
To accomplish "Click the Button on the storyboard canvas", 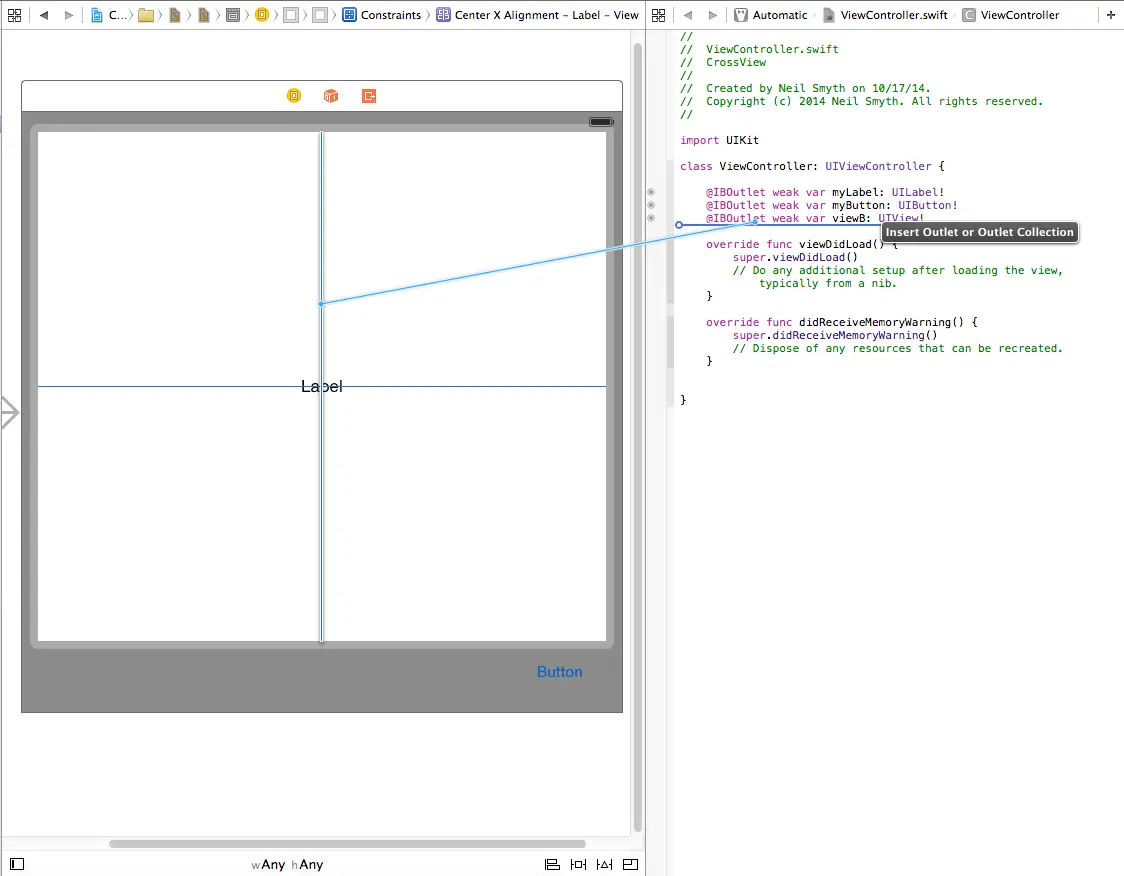I will point(559,672).
